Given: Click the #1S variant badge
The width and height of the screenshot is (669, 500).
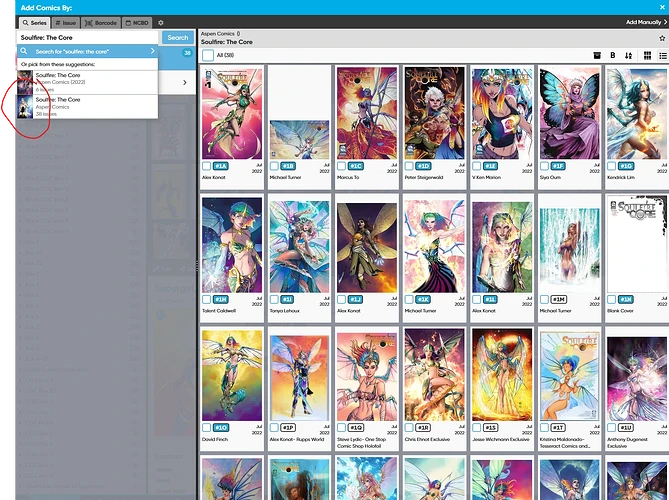Looking at the screenshot, I should point(491,427).
